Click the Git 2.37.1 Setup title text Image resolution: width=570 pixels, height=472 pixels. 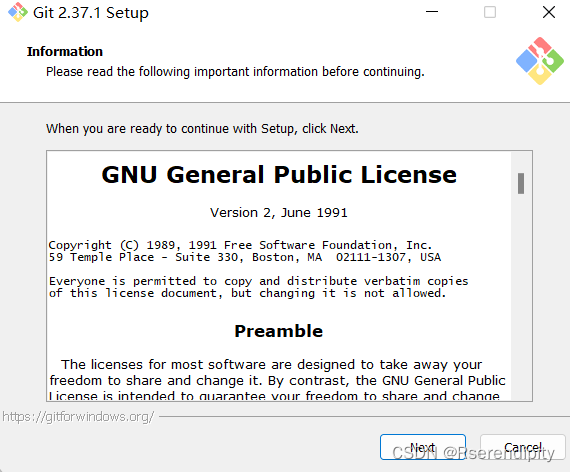(91, 13)
